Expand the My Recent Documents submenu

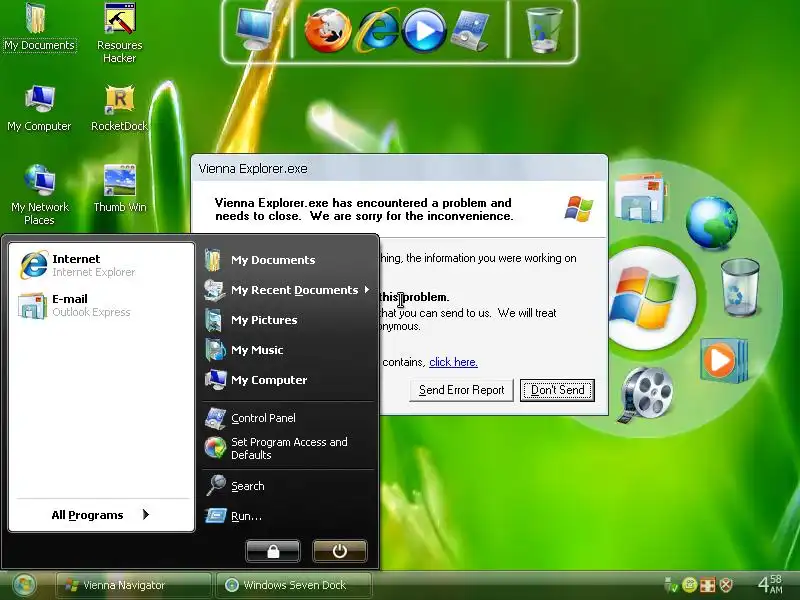[x=288, y=290]
